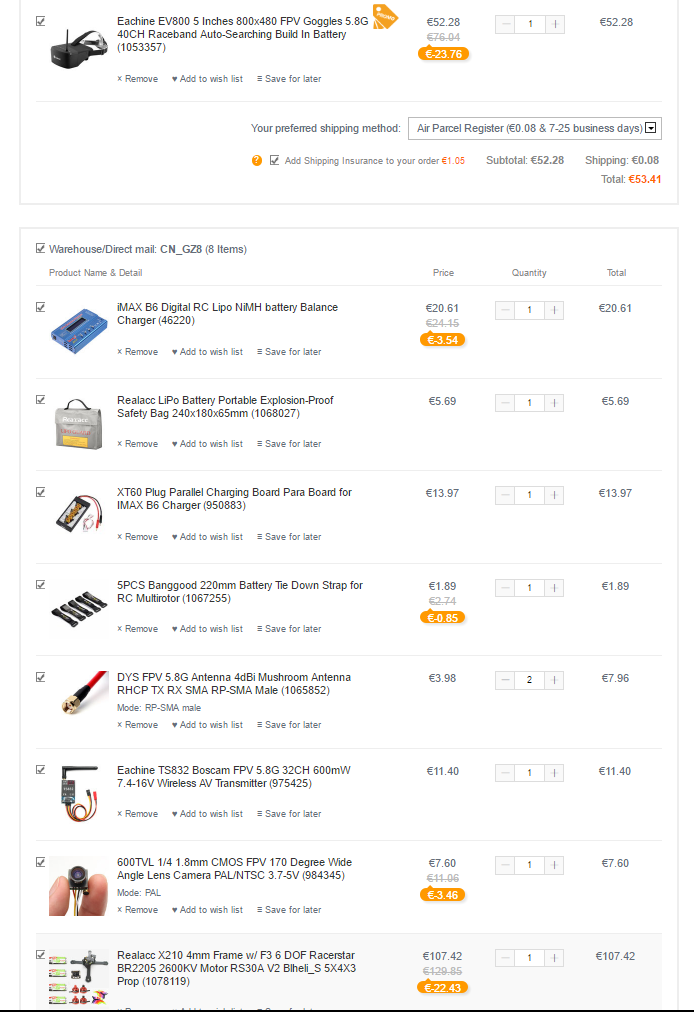This screenshot has height=1012, width=694.
Task: Toggle the Warehouse CN_GZ8 select-all checkbox
Action: click(41, 248)
